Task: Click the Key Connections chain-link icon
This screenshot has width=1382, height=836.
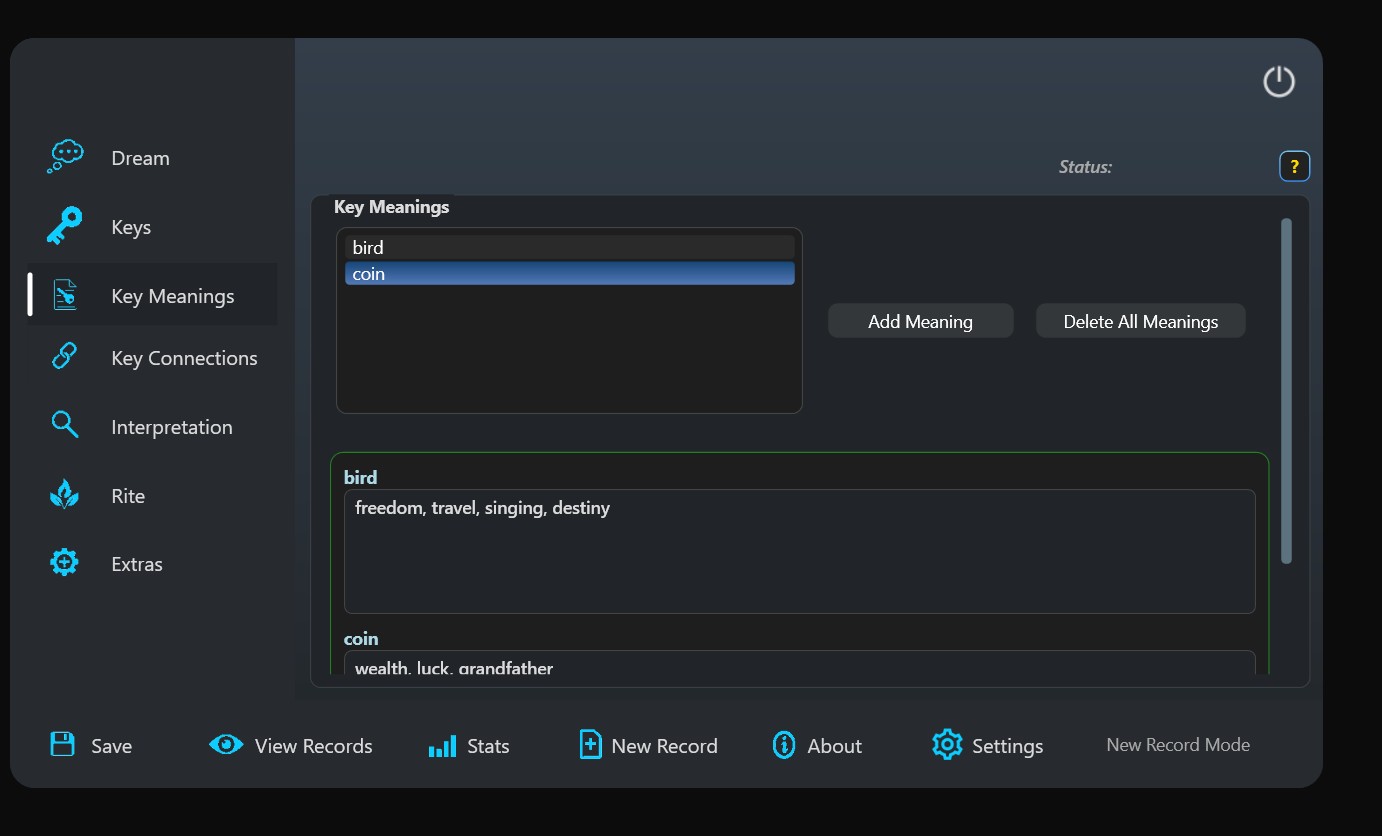Action: point(65,356)
